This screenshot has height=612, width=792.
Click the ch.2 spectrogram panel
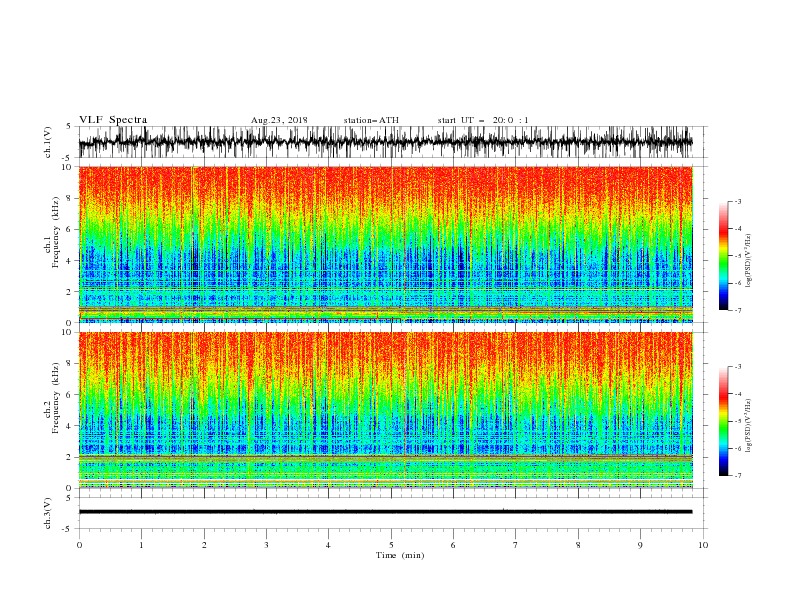pyautogui.click(x=386, y=410)
